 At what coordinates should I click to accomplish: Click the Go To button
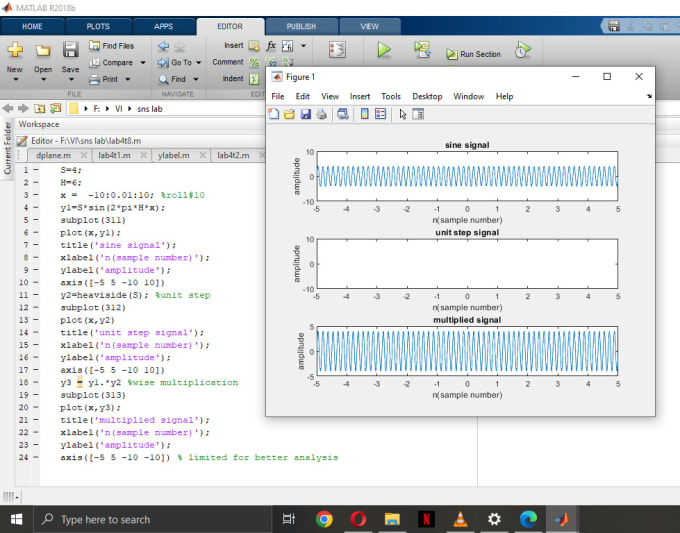tap(175, 62)
